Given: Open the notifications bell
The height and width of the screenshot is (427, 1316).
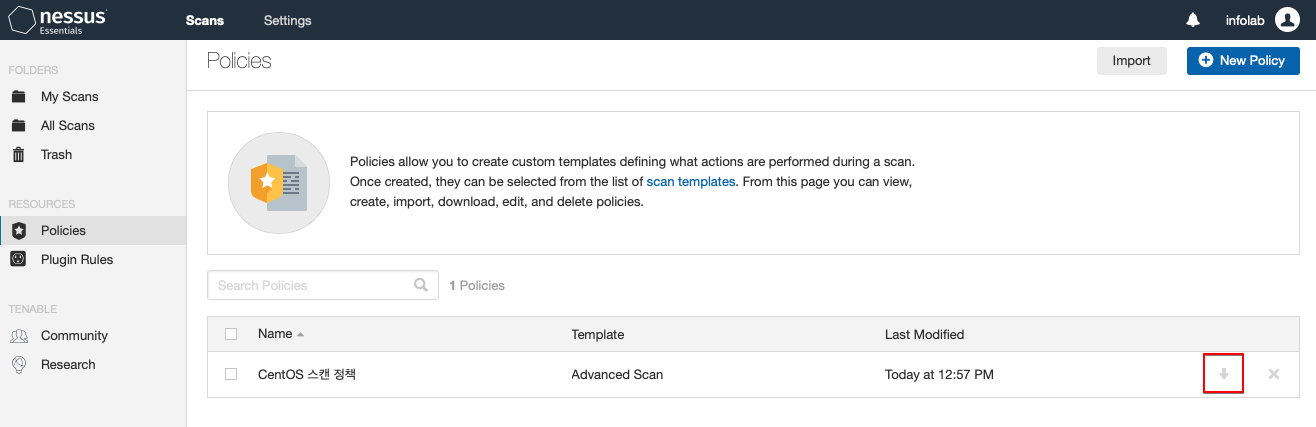Looking at the screenshot, I should pos(1193,20).
